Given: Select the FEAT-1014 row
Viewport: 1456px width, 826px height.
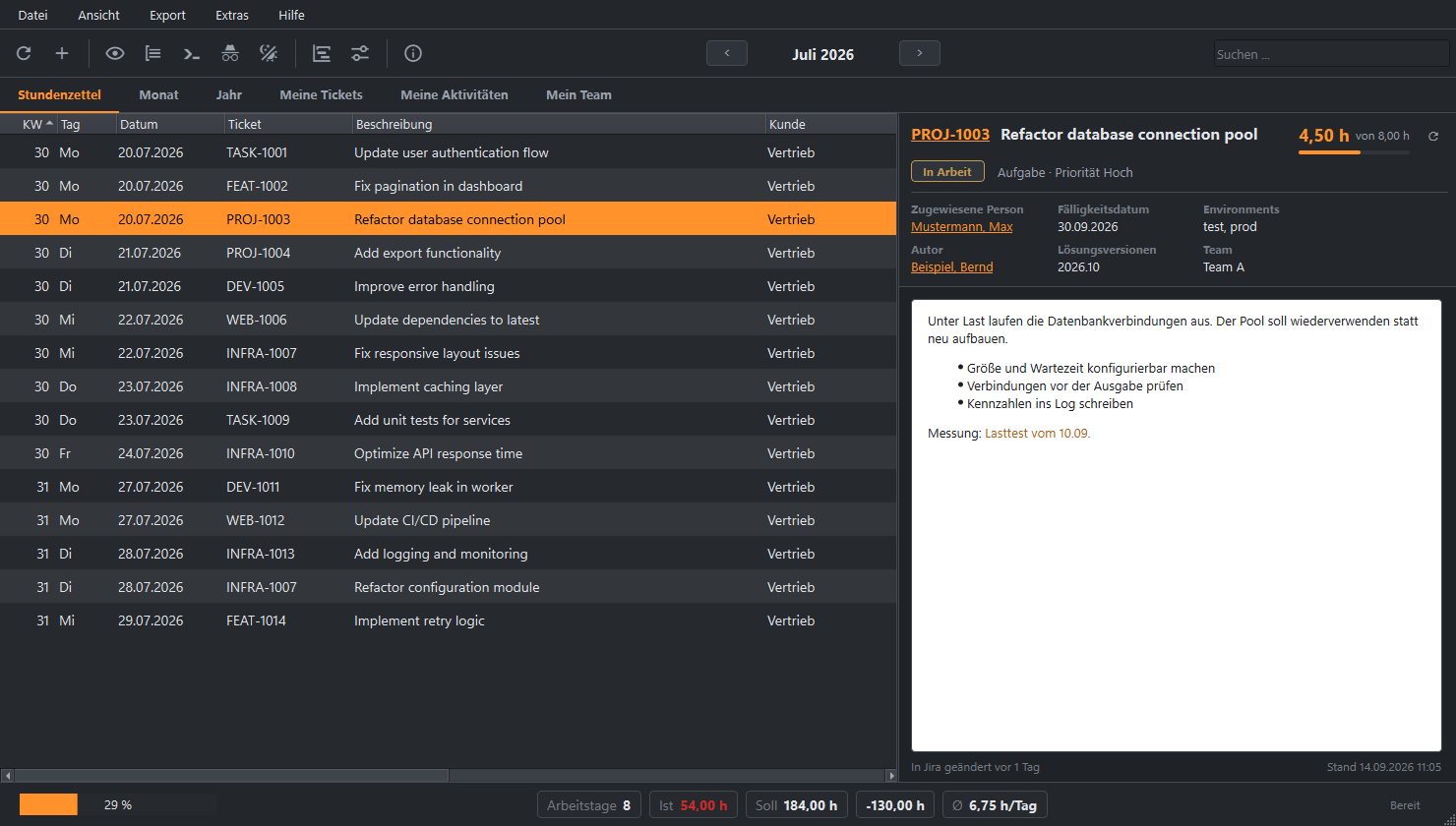Looking at the screenshot, I should (x=448, y=620).
